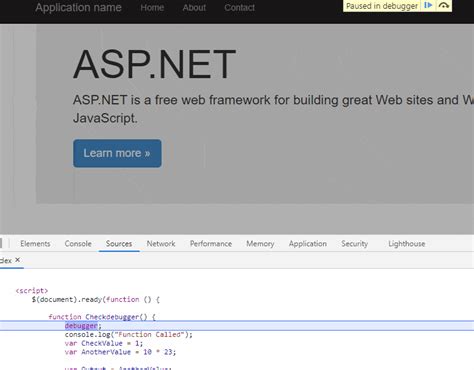
Task: Close the Index file tab
Action: click(18, 260)
